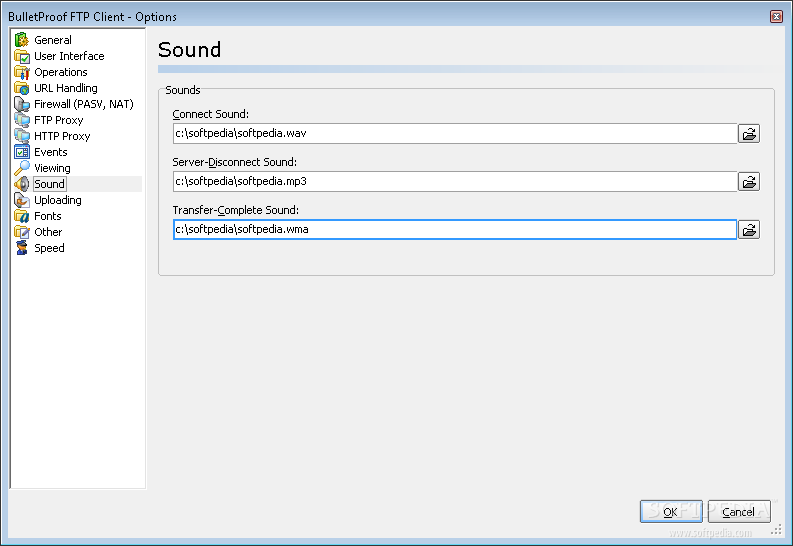Open the Firewall (PASV, NAT) icon
The image size is (793, 546).
22,104
